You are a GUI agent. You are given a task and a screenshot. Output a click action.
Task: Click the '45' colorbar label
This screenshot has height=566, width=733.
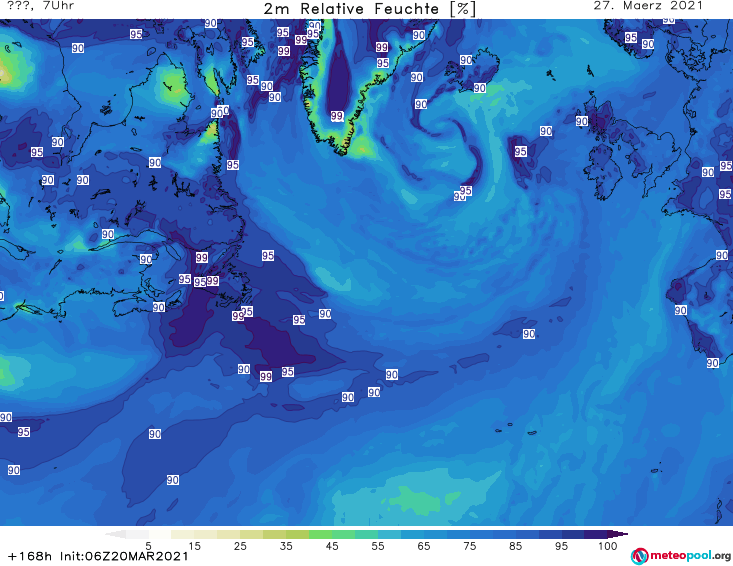click(x=332, y=546)
